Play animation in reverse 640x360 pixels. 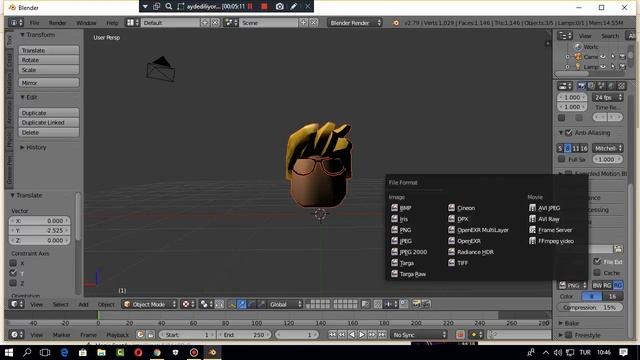pos(352,335)
